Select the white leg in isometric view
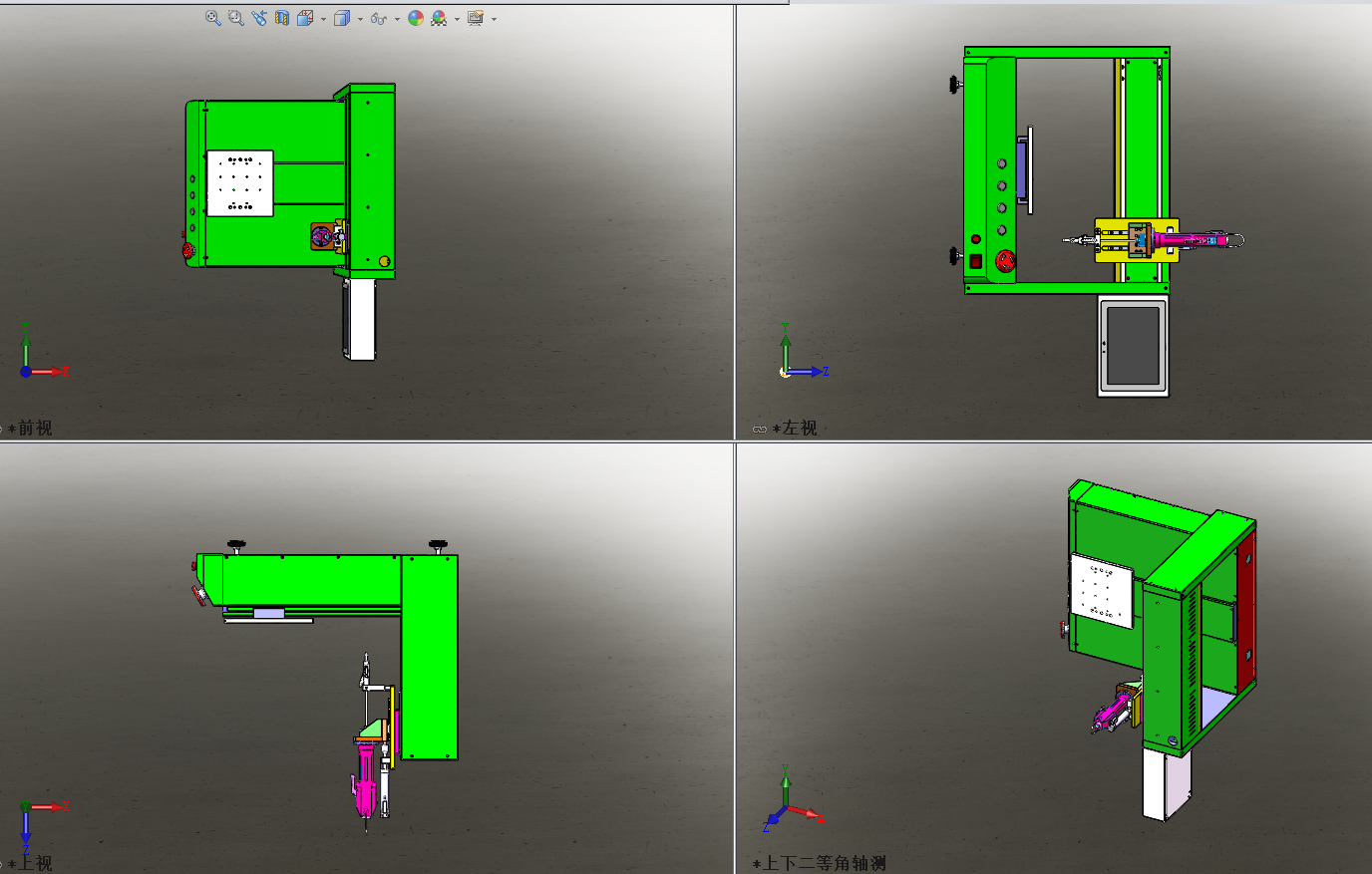 (1167, 785)
